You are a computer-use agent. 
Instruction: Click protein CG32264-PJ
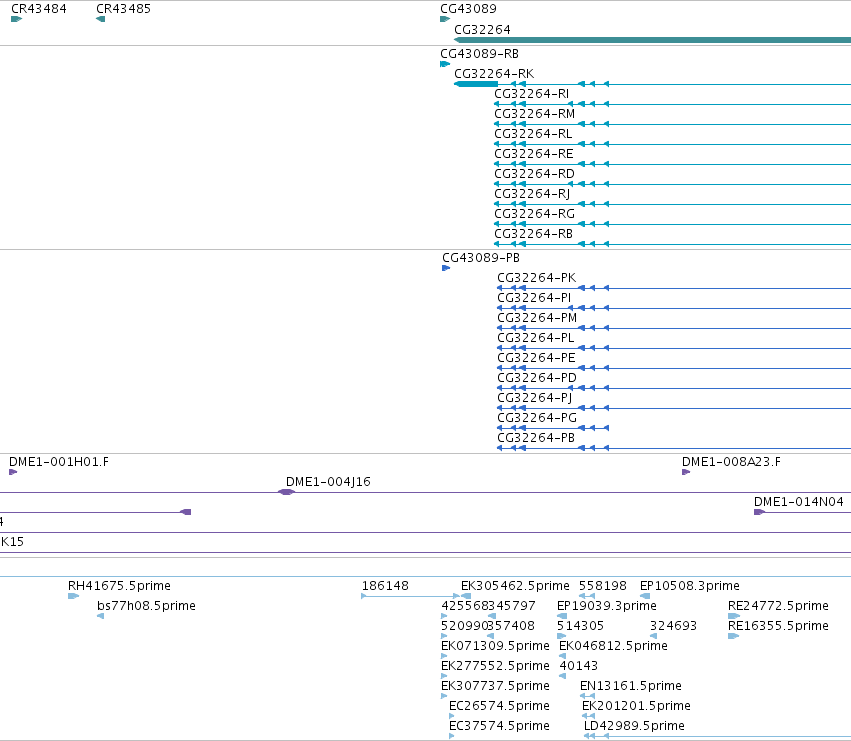[535, 398]
